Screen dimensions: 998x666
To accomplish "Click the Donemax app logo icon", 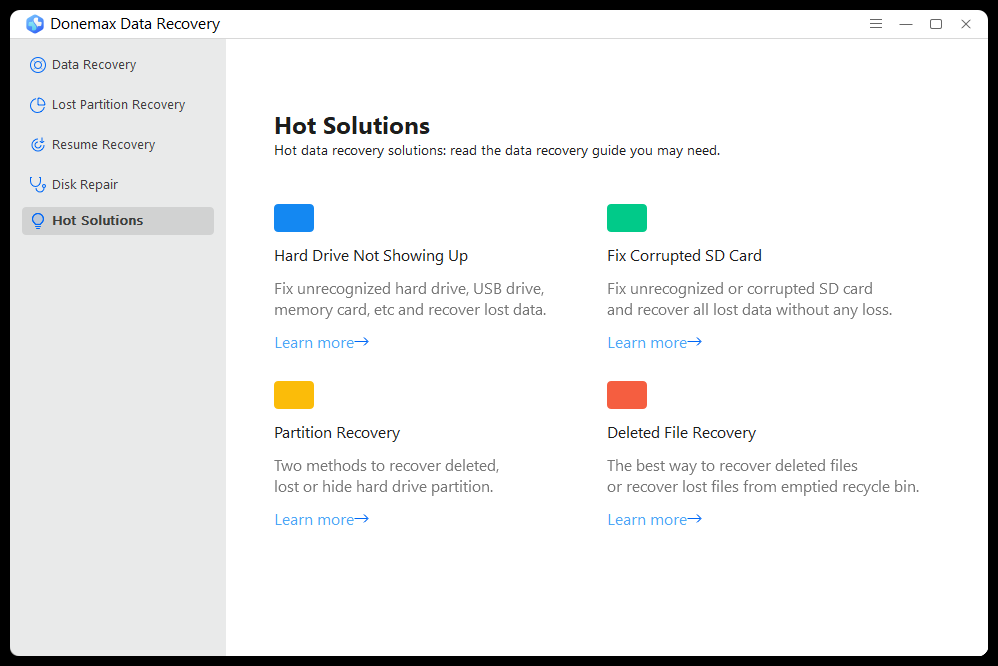I will tap(35, 24).
